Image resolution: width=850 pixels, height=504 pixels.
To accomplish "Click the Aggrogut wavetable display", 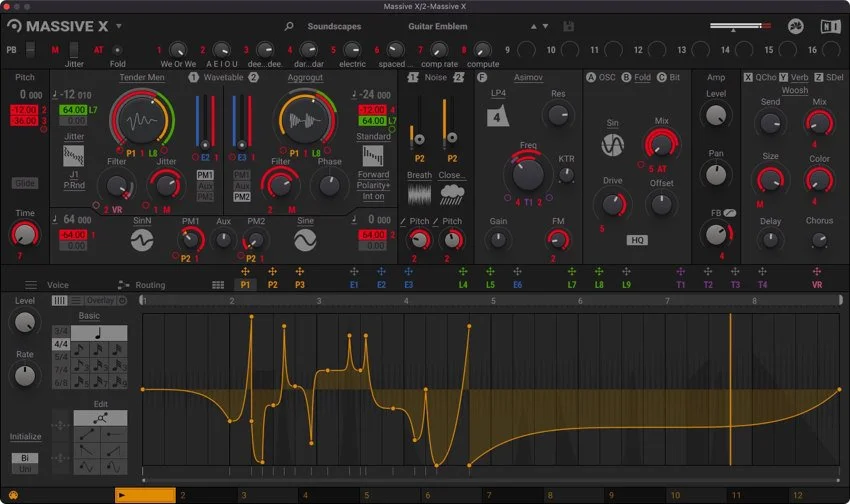I will (305, 120).
